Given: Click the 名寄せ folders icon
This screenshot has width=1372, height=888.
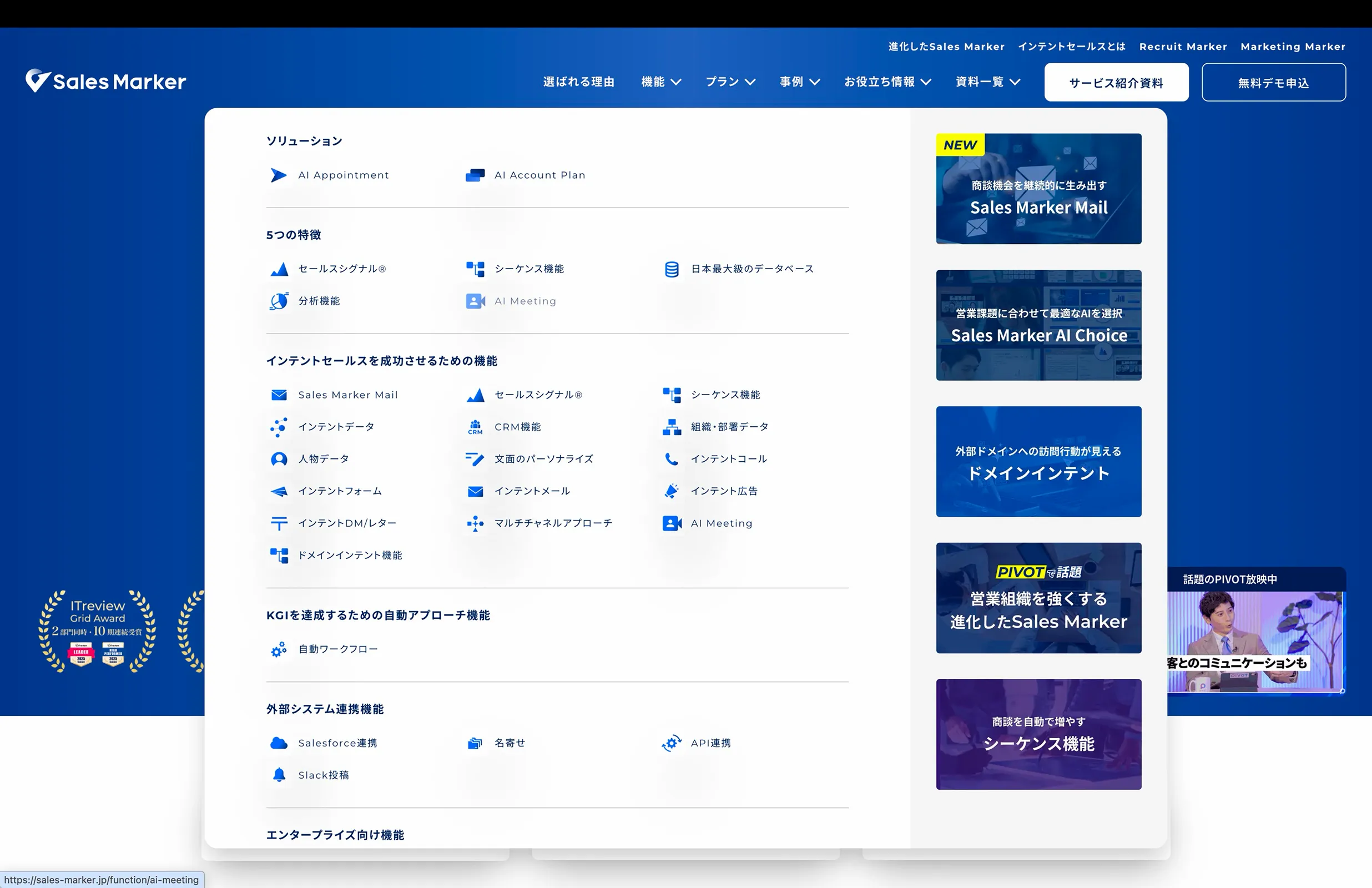Looking at the screenshot, I should coord(475,743).
